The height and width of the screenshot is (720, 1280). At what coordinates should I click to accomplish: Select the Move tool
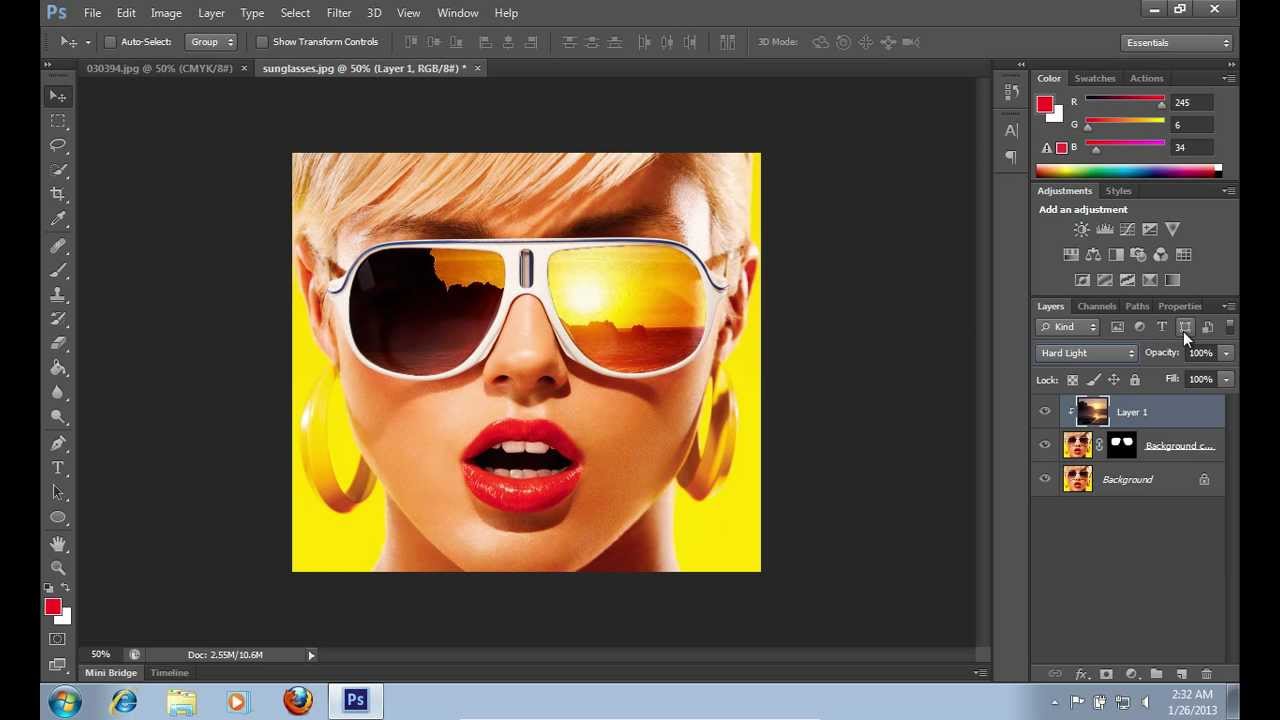pos(58,96)
